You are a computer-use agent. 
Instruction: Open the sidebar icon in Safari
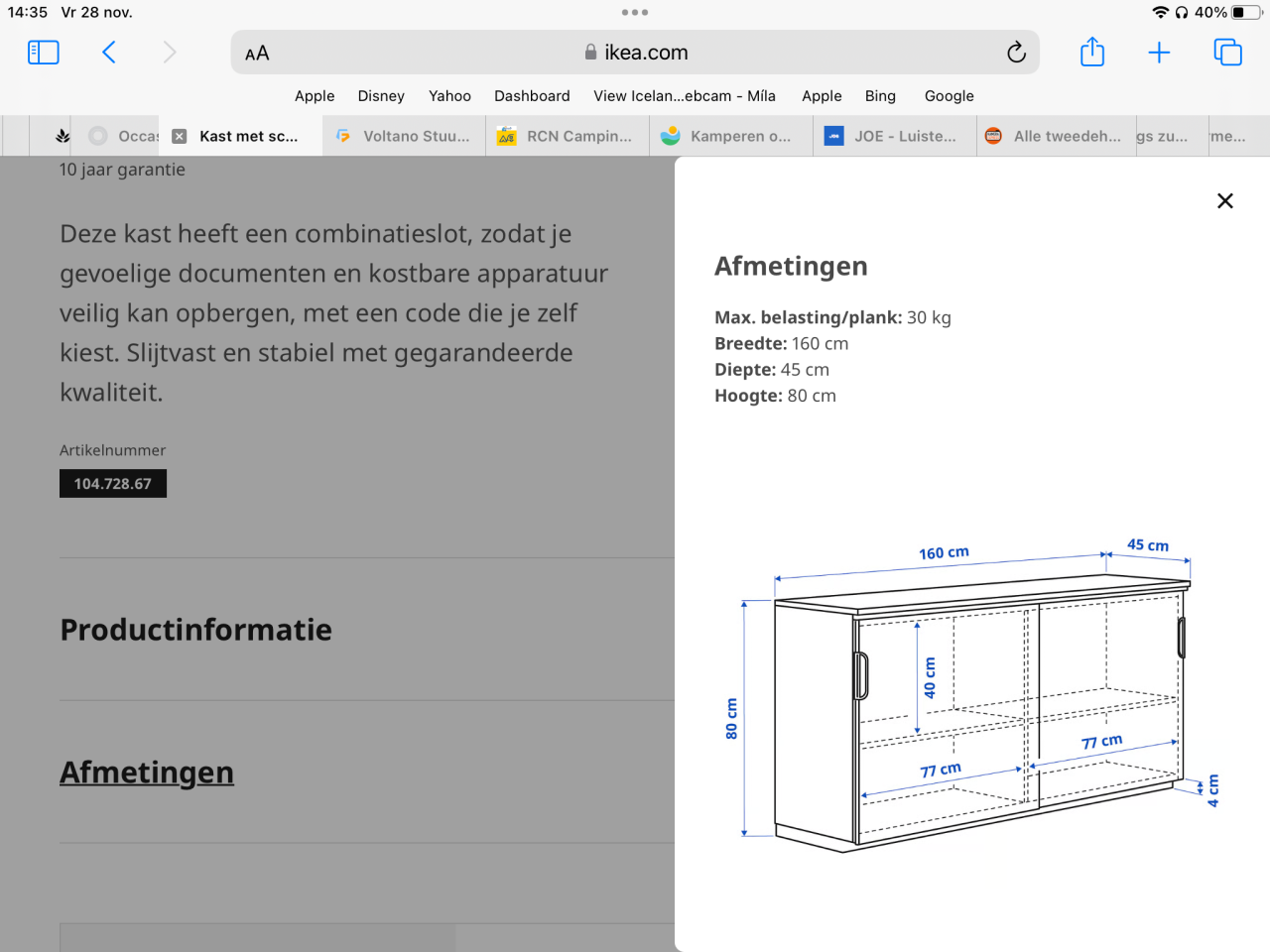(43, 52)
